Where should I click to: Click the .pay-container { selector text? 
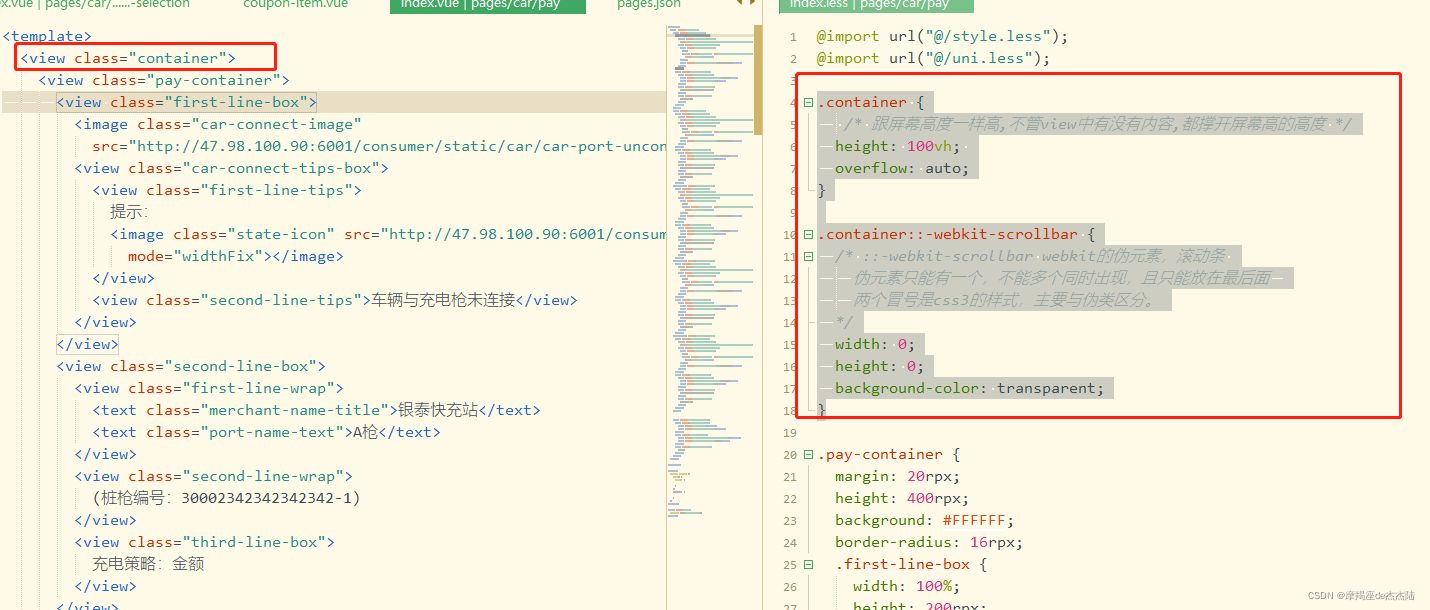click(x=889, y=454)
